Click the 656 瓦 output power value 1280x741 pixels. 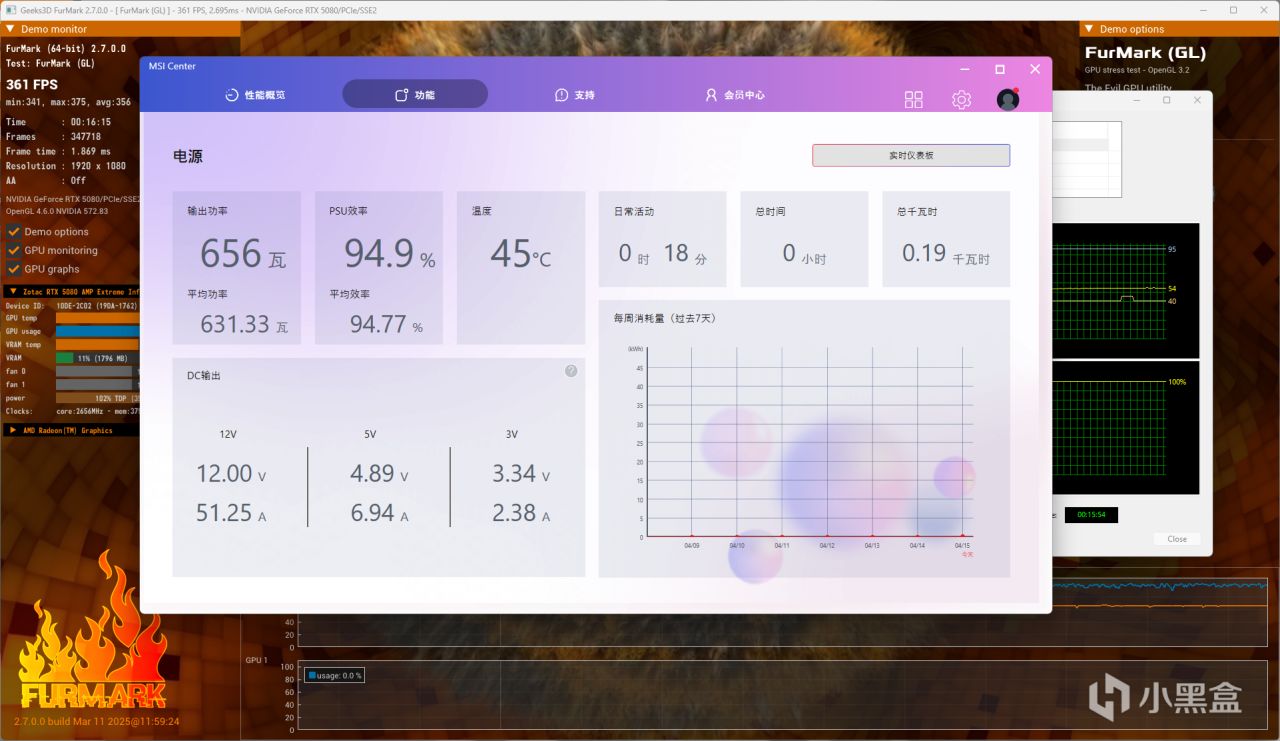243,255
